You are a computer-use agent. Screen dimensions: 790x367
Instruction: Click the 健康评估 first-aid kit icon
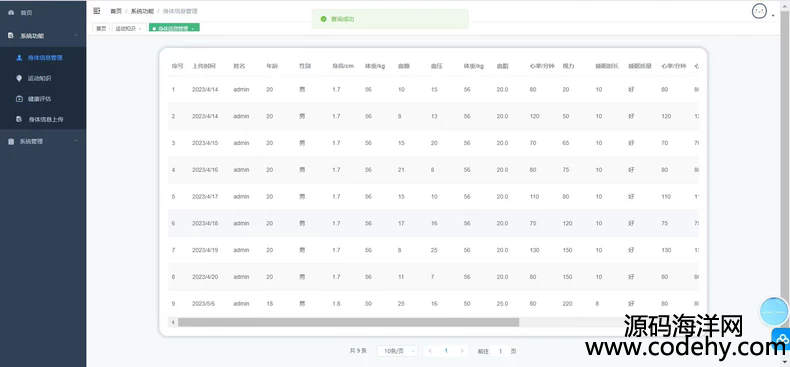(19, 99)
